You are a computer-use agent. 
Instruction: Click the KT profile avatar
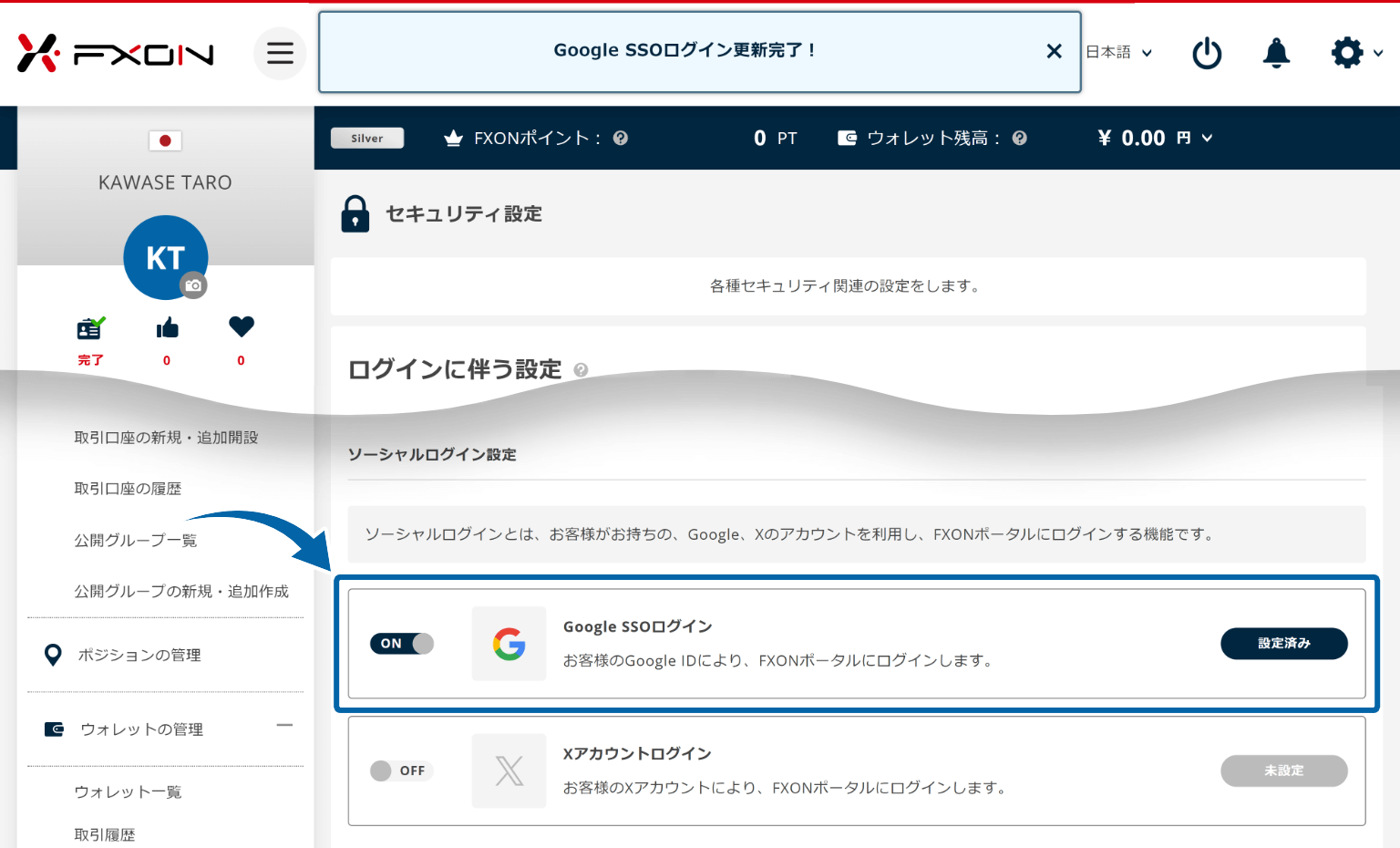click(165, 257)
